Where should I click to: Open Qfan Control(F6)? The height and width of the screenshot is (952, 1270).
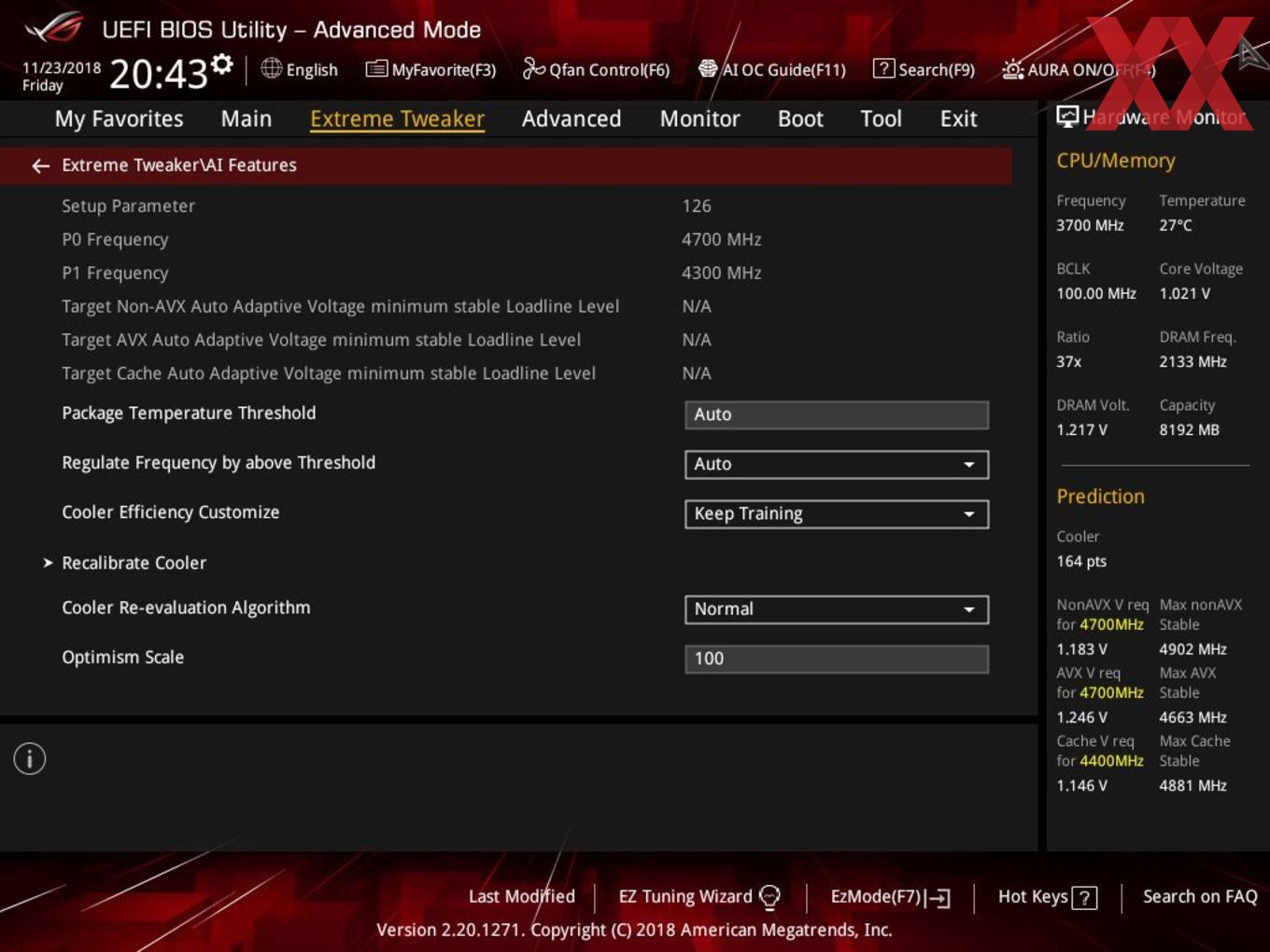click(596, 69)
